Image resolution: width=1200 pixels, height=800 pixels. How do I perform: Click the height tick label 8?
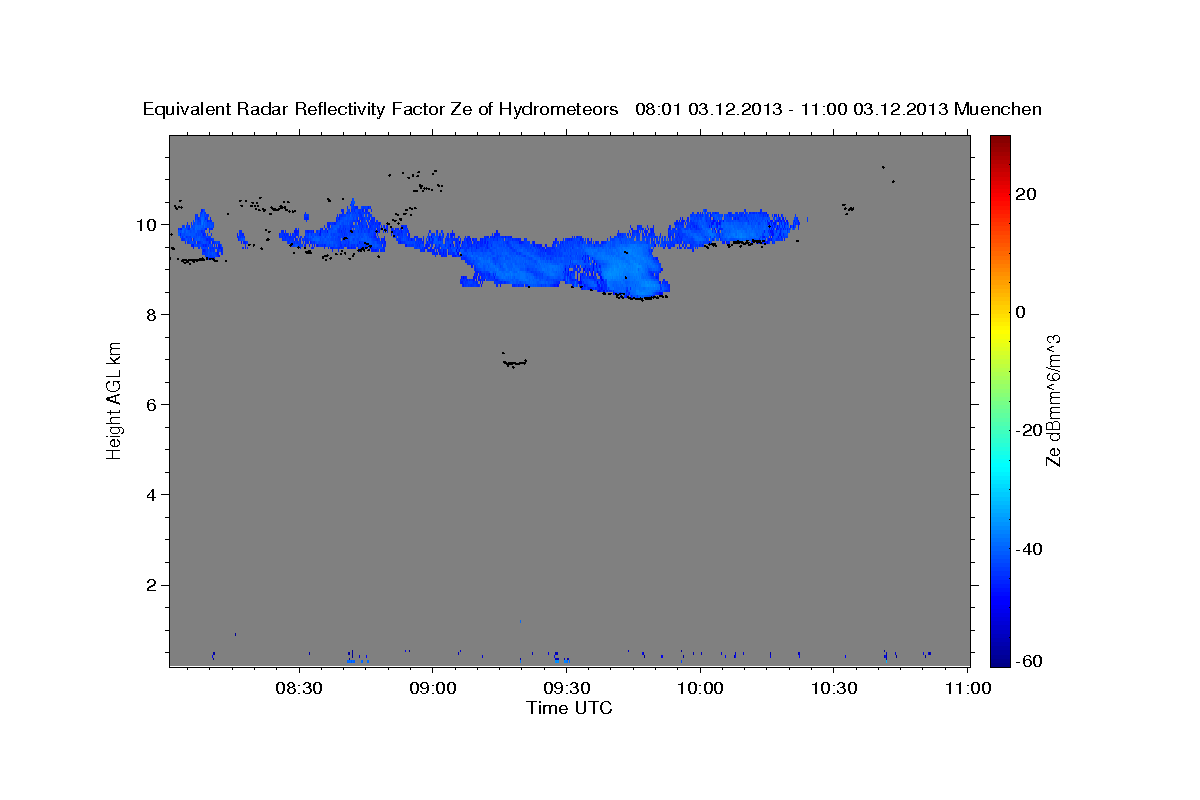152,315
